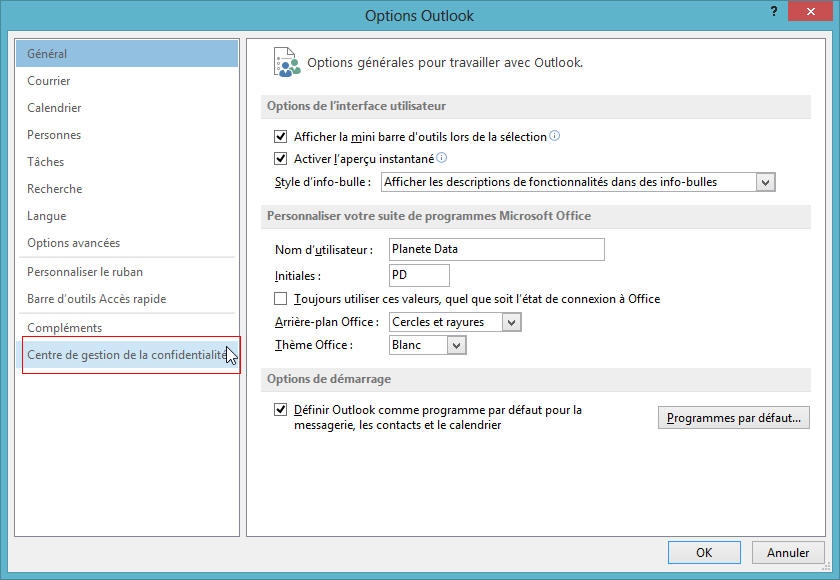Click the Outlook general options icon
Screen dimensions: 840x580
pos(287,62)
